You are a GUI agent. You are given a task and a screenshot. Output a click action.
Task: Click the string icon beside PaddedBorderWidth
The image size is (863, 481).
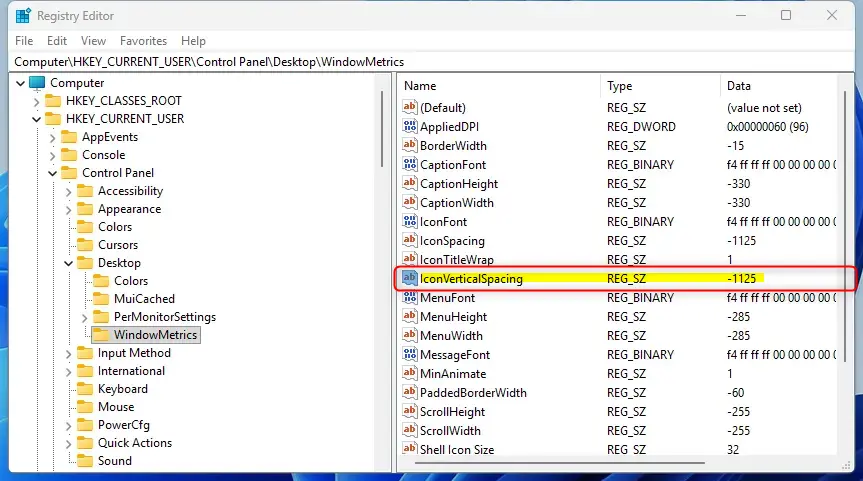(409, 392)
